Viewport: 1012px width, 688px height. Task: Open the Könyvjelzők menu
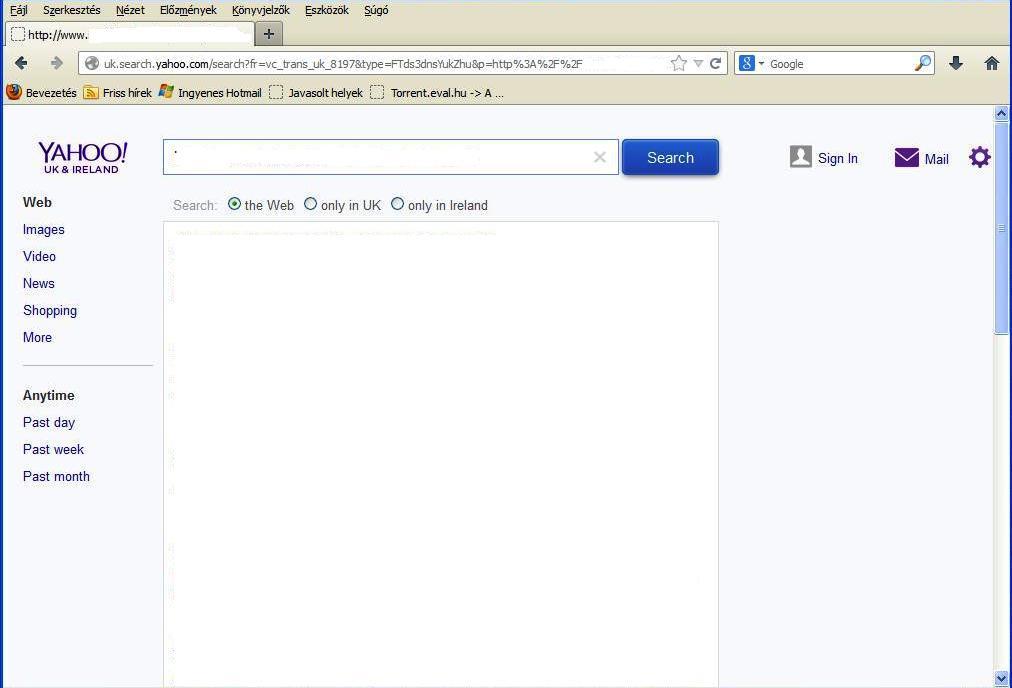tap(261, 10)
